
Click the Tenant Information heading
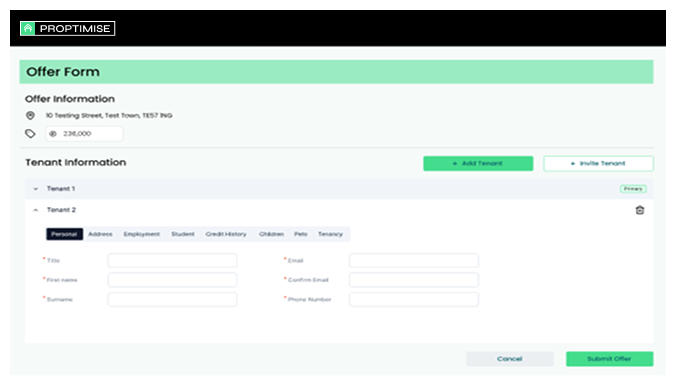pyautogui.click(x=75, y=162)
